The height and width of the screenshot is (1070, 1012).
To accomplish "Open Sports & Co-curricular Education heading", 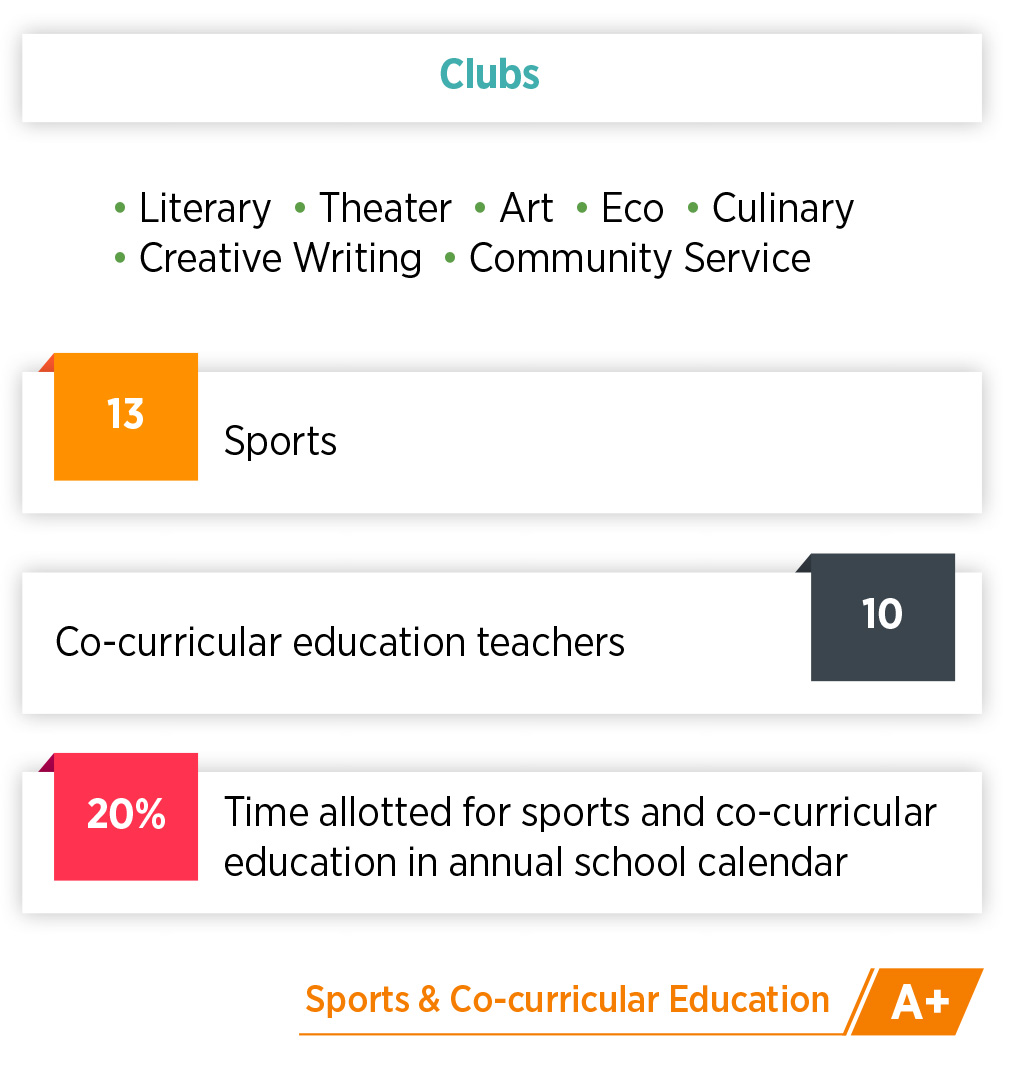I will 567,1000.
